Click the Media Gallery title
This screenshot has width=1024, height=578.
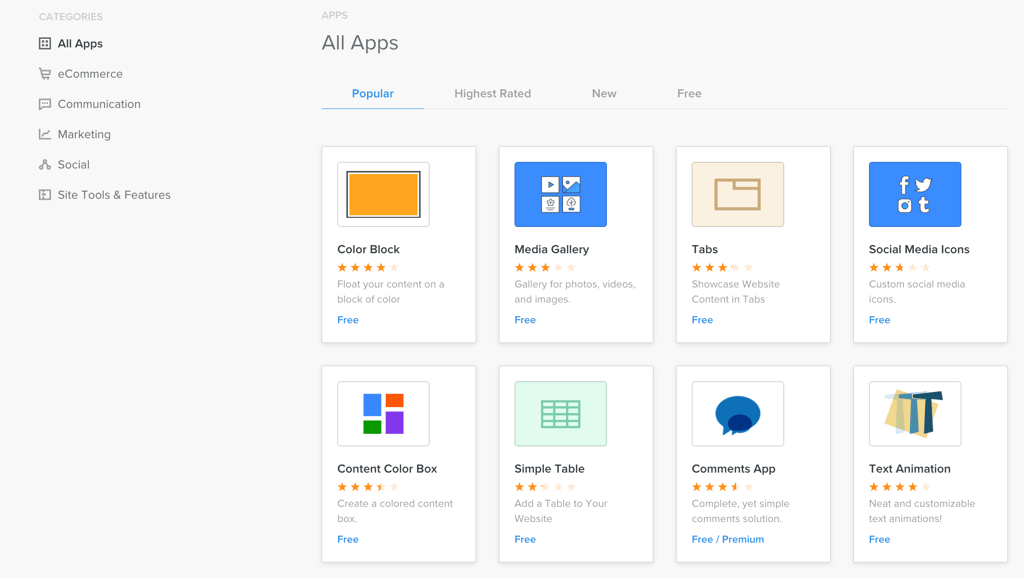552,249
